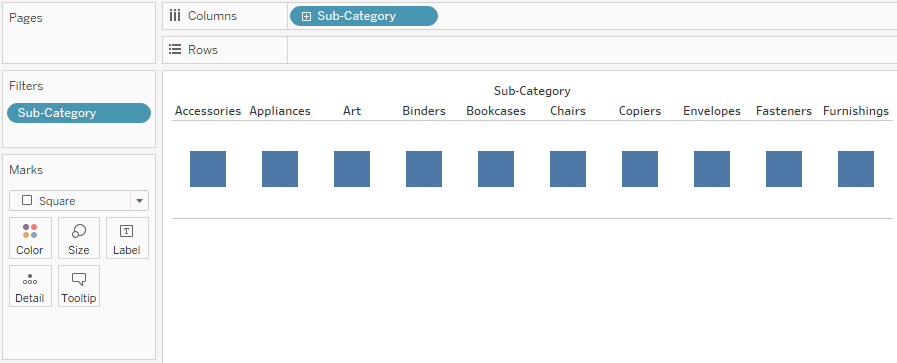Click the empty Rows shelf area
The height and width of the screenshot is (363, 897).
click(592, 50)
